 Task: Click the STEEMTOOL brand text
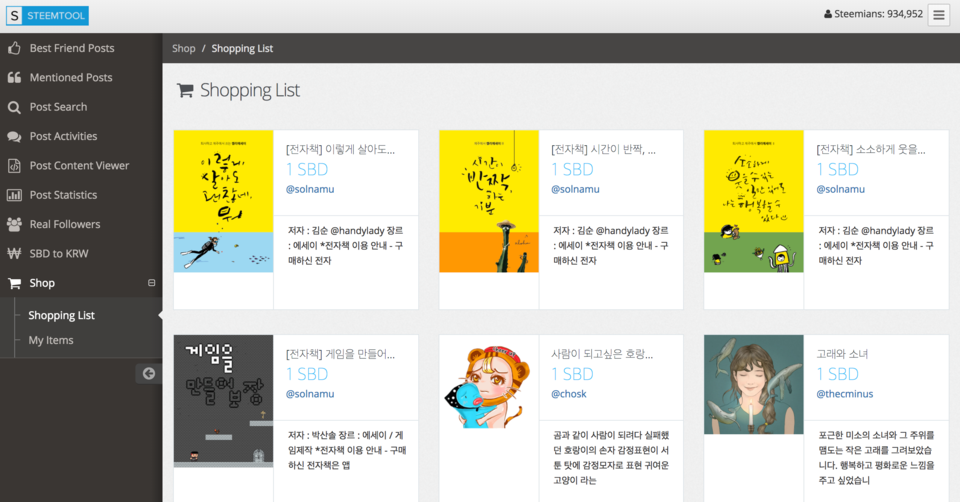pos(56,16)
